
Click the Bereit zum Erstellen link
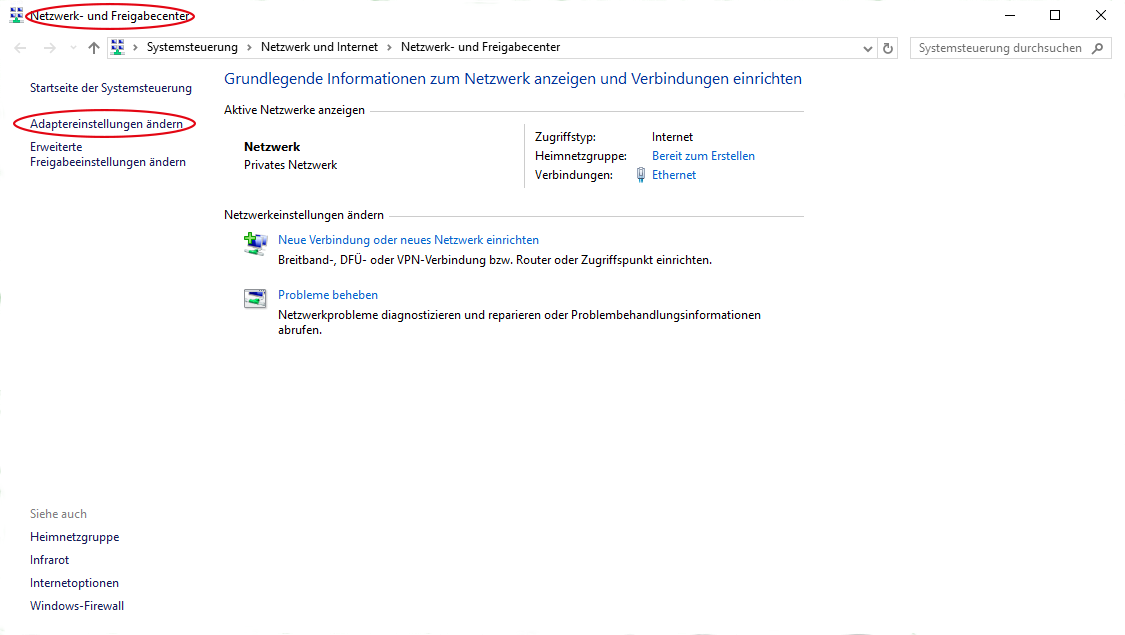click(703, 156)
